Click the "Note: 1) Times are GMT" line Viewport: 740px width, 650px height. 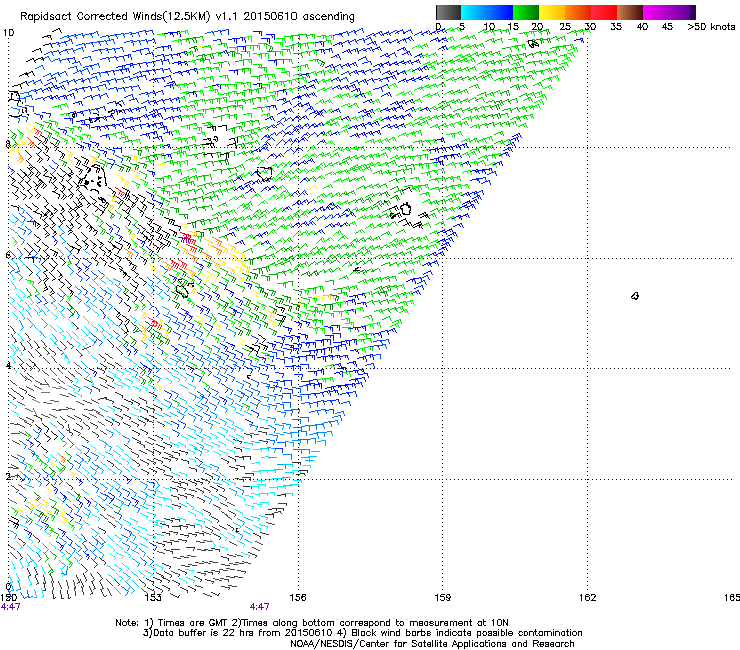(312, 623)
